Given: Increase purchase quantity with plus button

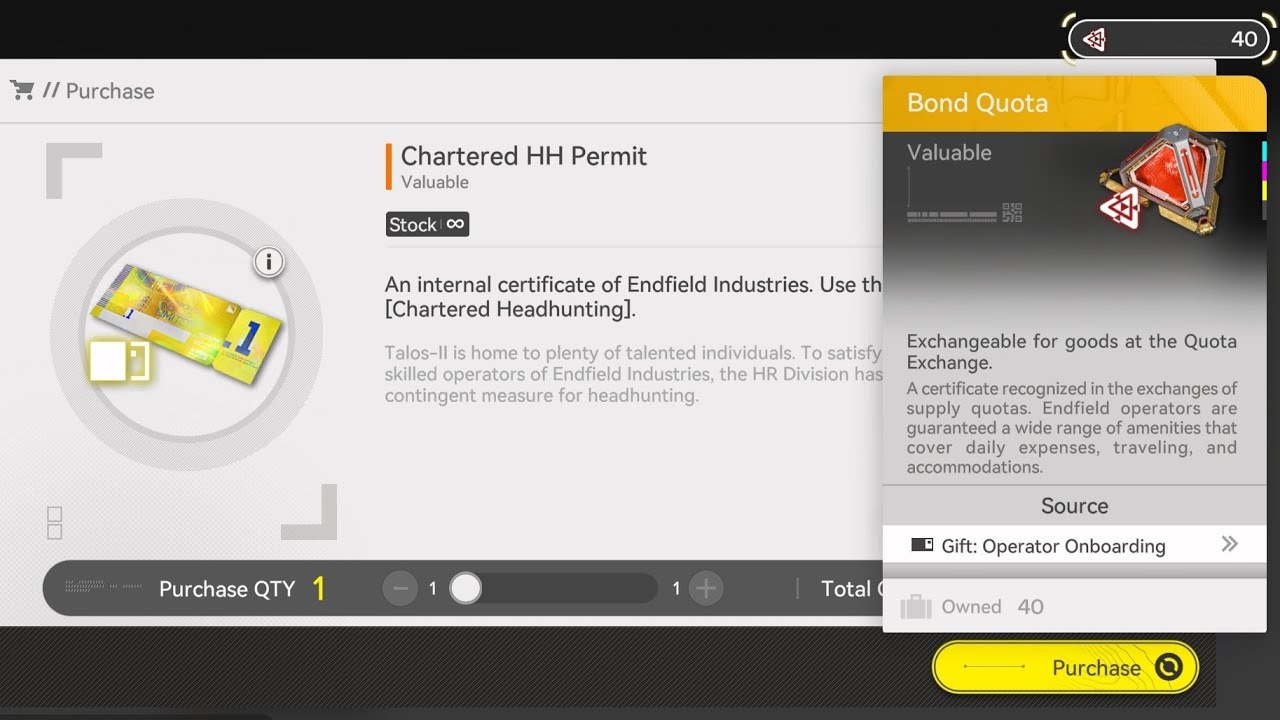Looking at the screenshot, I should (x=706, y=588).
